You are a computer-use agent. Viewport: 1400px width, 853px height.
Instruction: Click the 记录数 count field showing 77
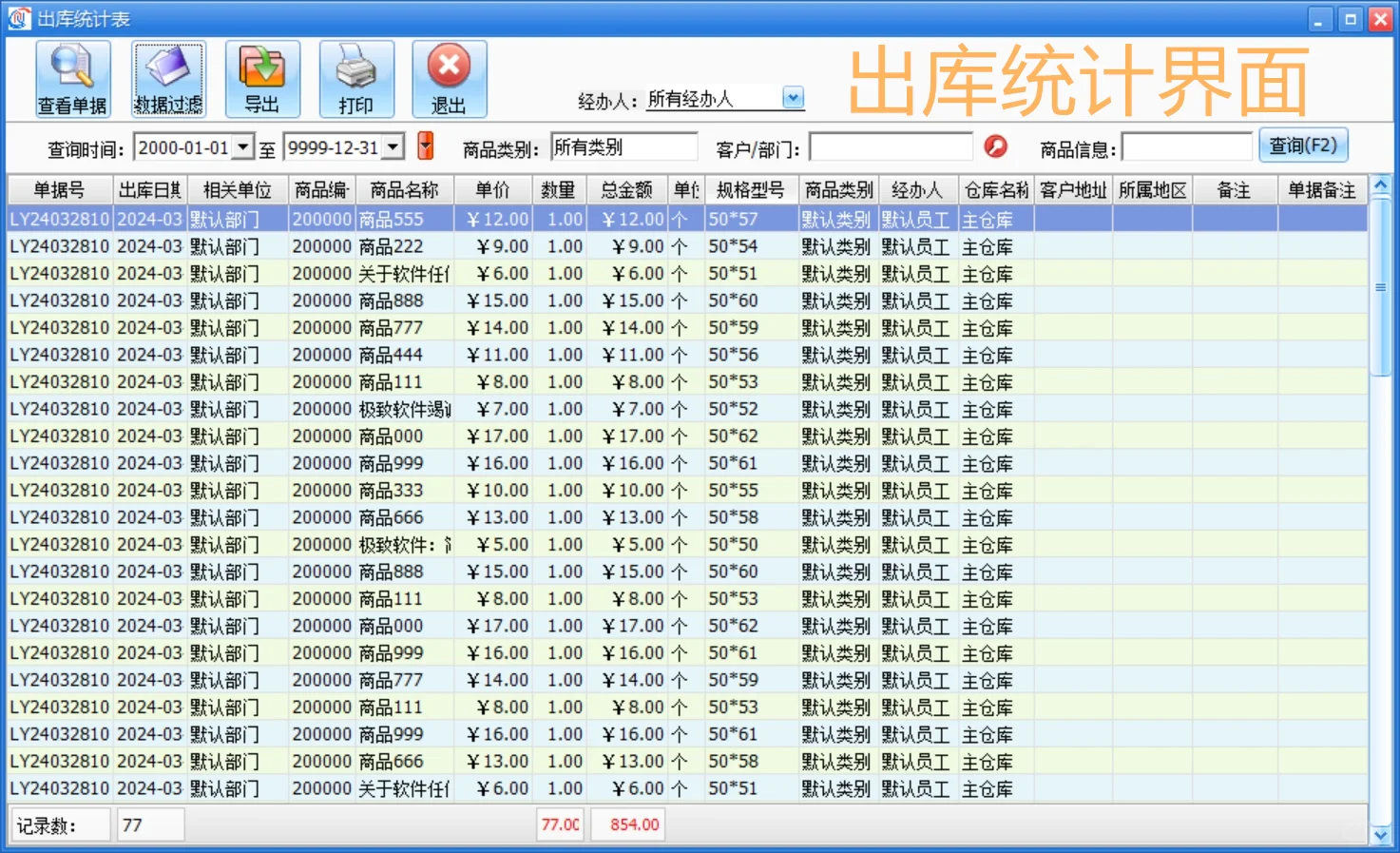pyautogui.click(x=149, y=824)
